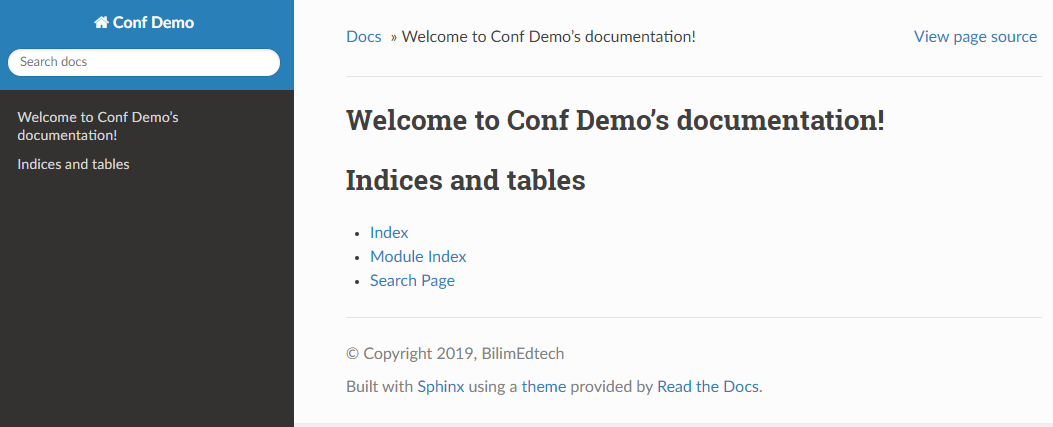The image size is (1053, 427).
Task: Click the » breadcrumb separator
Action: point(394,38)
